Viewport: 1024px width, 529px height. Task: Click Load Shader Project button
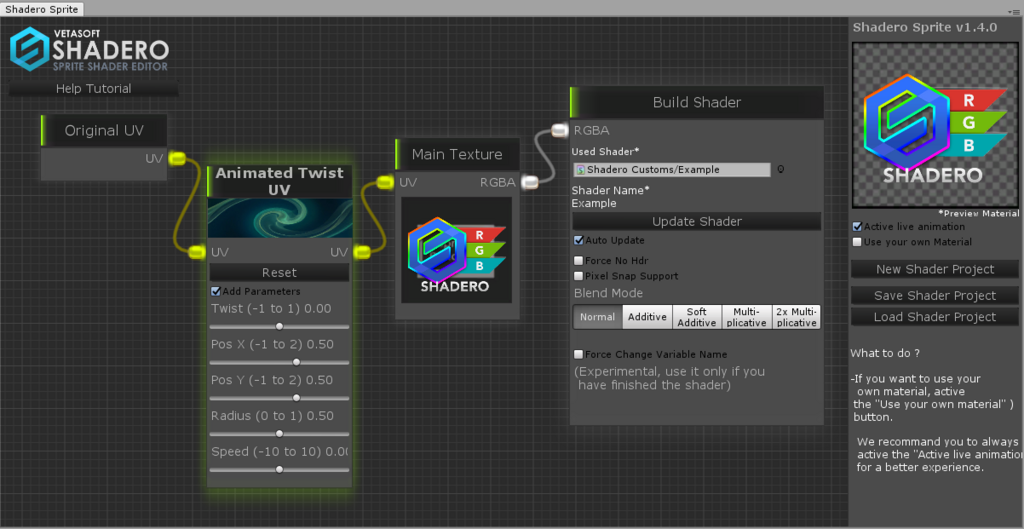point(935,317)
